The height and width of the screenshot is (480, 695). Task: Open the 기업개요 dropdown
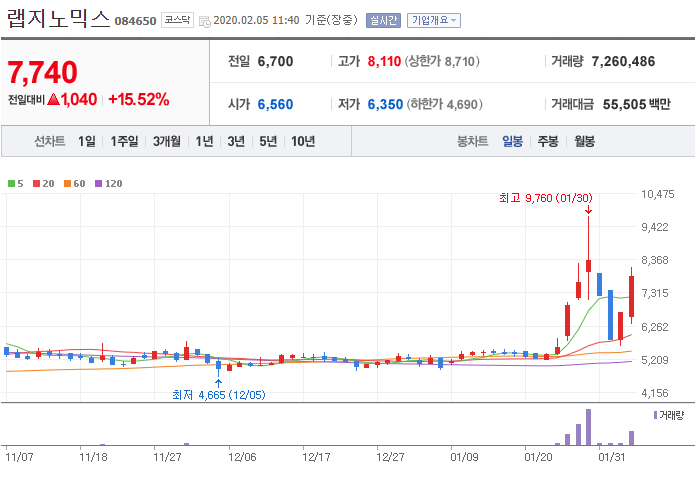tap(434, 20)
